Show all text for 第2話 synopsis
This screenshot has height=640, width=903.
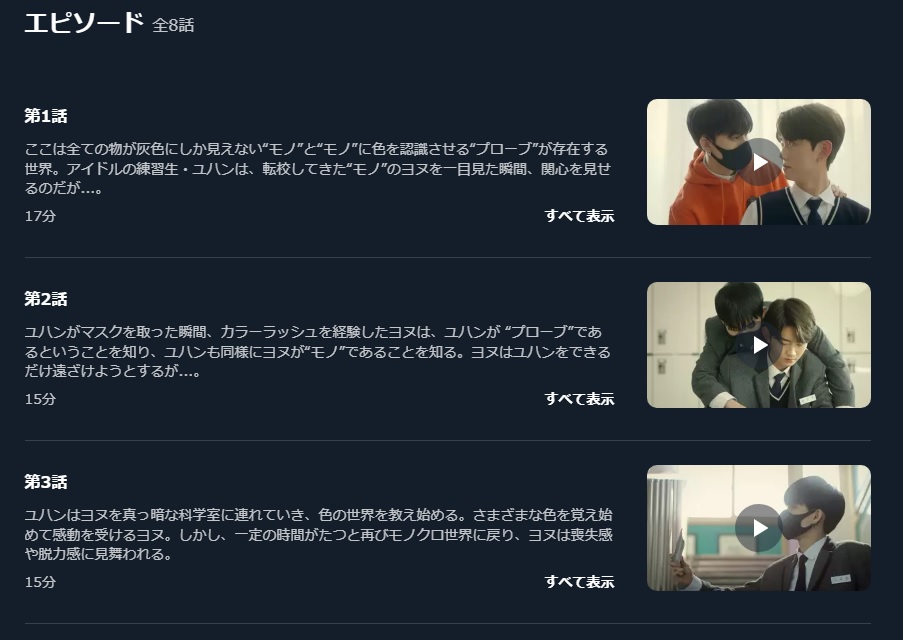click(579, 399)
